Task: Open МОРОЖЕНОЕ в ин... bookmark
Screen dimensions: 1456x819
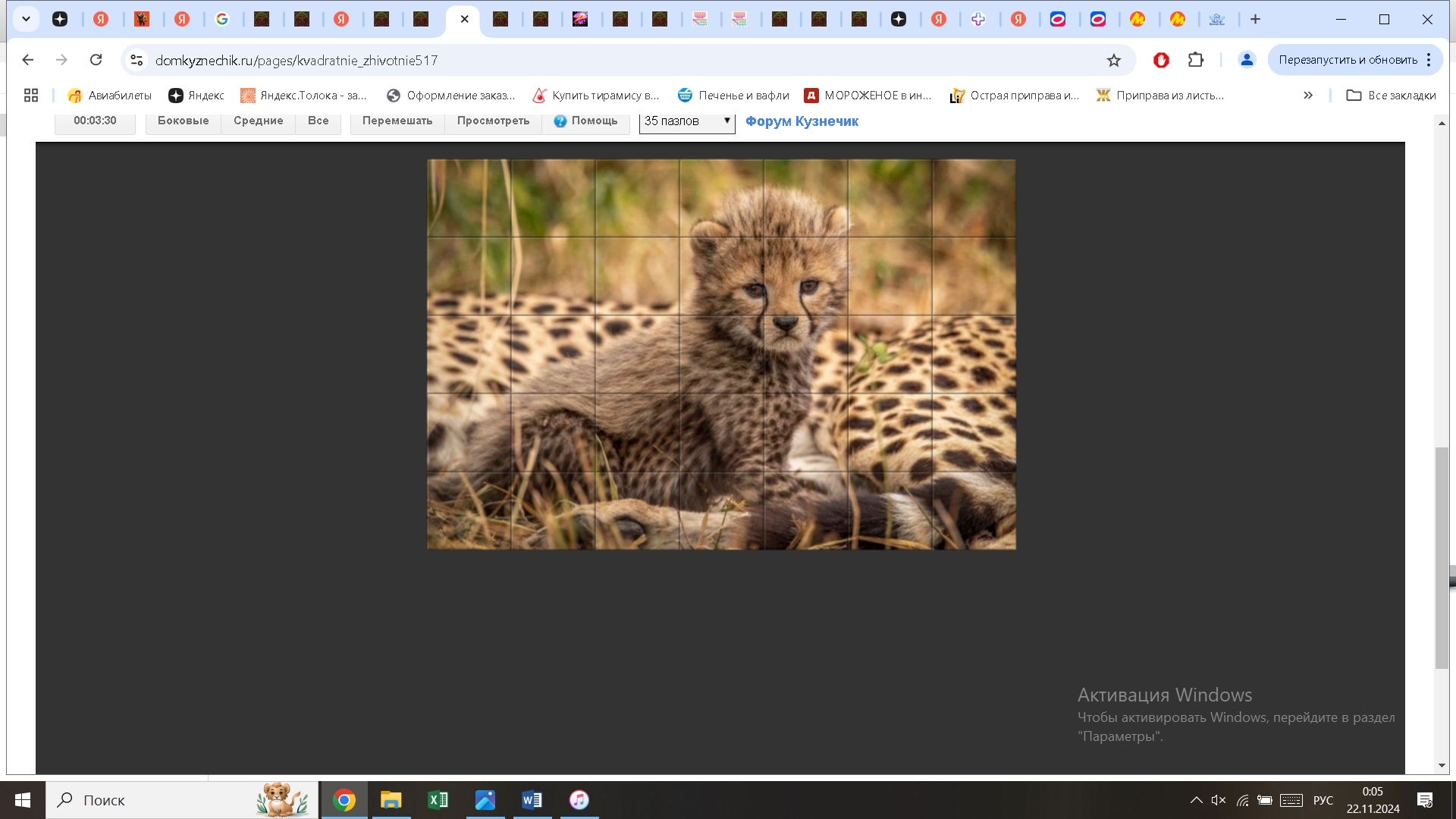Action: 868,95
